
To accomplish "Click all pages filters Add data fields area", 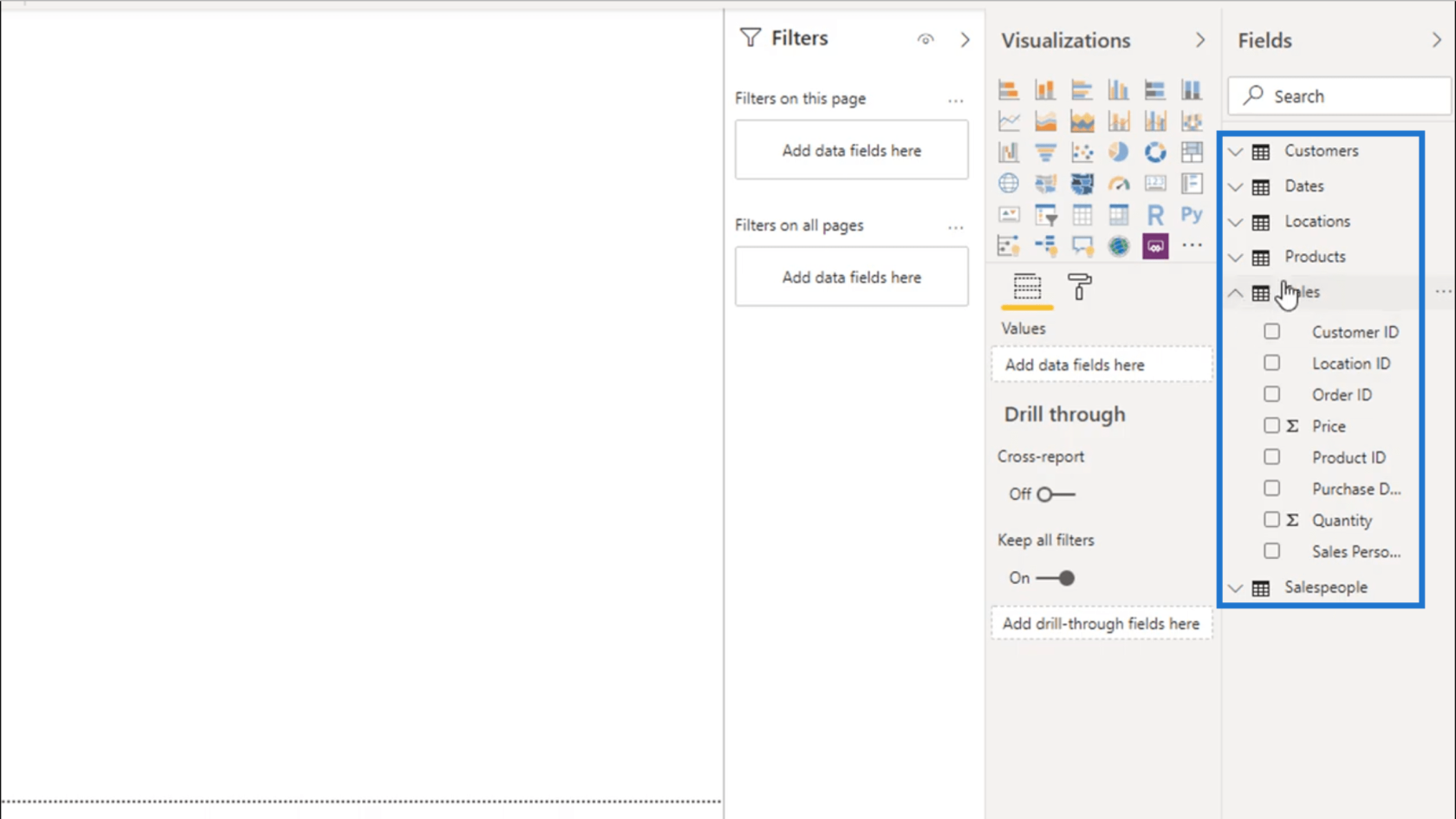I will (x=852, y=277).
